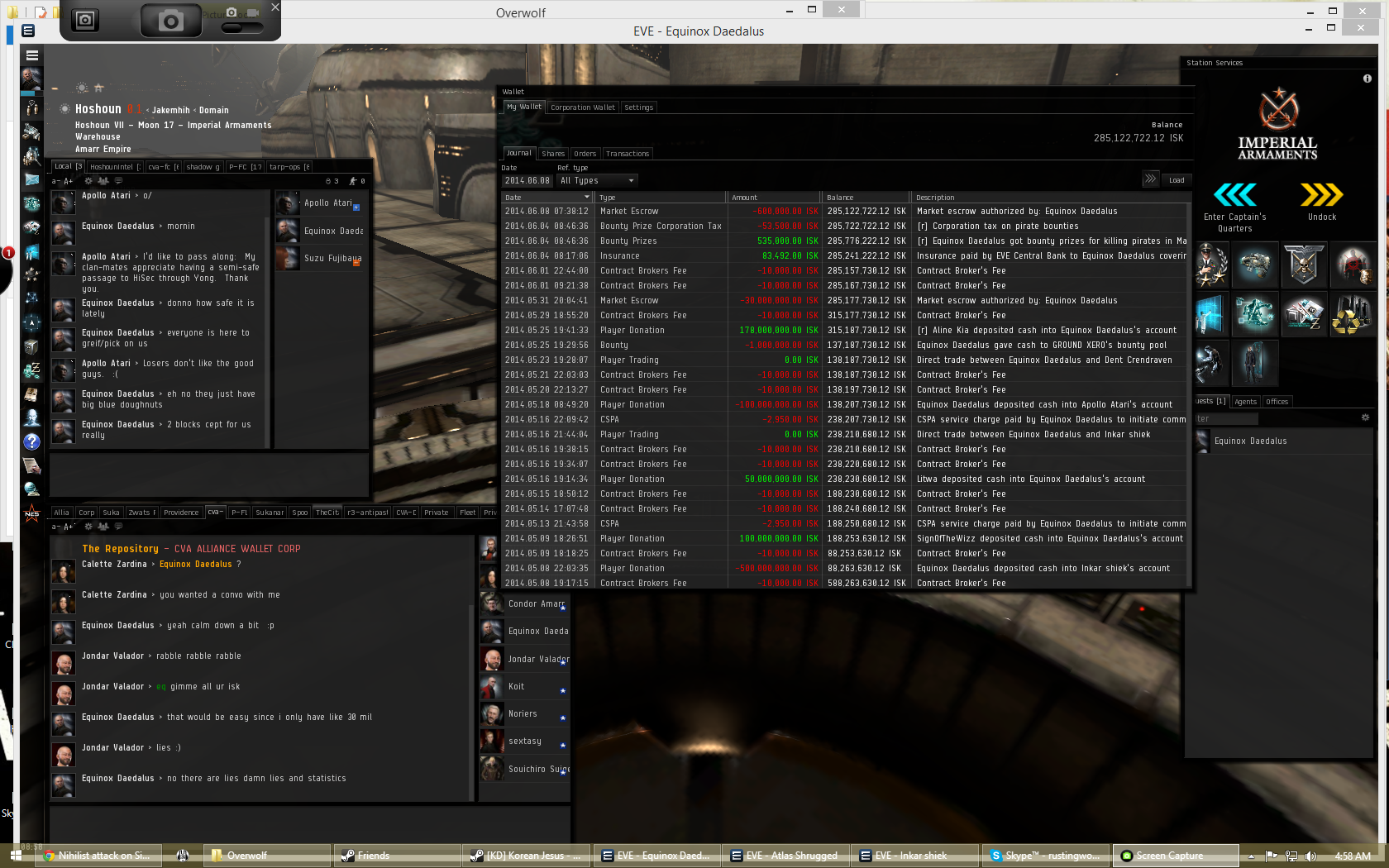1389x868 pixels.
Task: Open the grey cube icon in Neocom
Action: tap(31, 346)
